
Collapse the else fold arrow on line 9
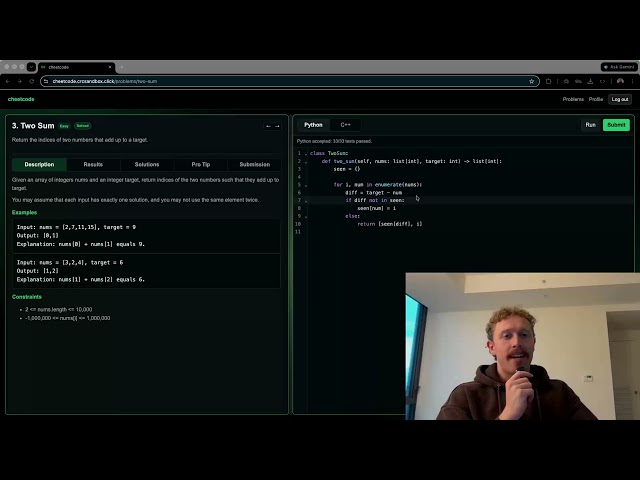(306, 217)
